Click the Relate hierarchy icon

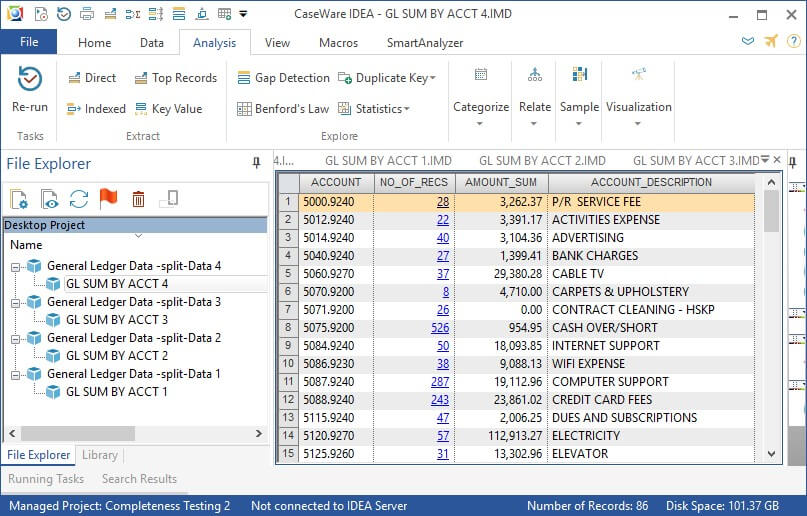[535, 75]
